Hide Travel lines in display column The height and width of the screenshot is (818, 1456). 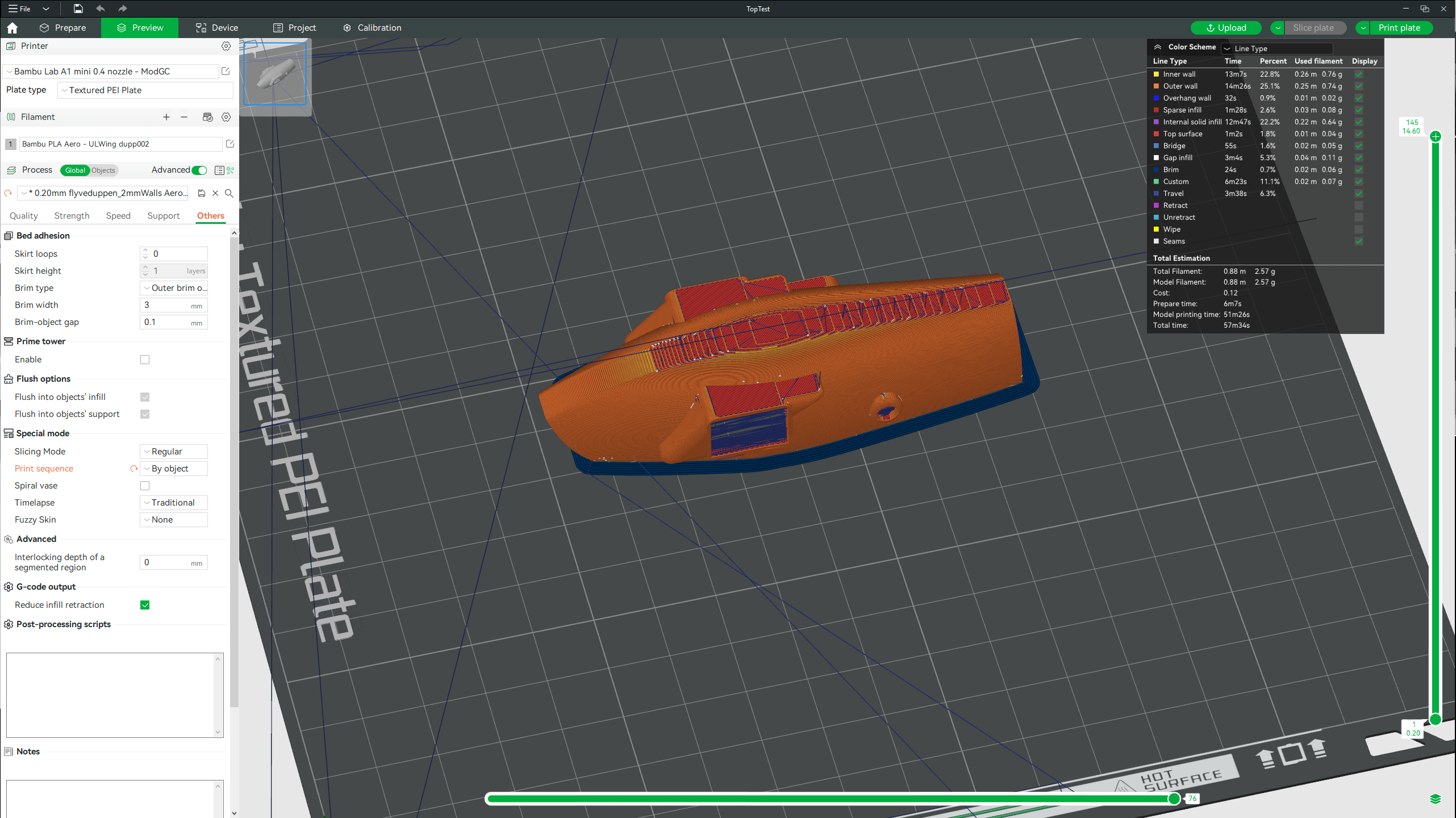click(x=1359, y=194)
